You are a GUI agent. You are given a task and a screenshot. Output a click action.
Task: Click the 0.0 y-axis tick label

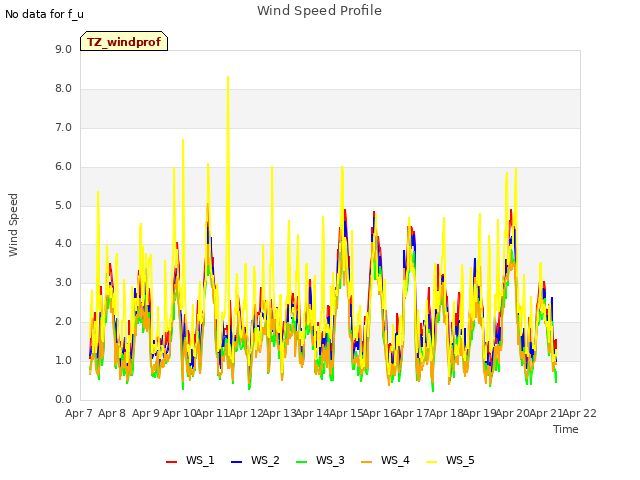(x=63, y=400)
